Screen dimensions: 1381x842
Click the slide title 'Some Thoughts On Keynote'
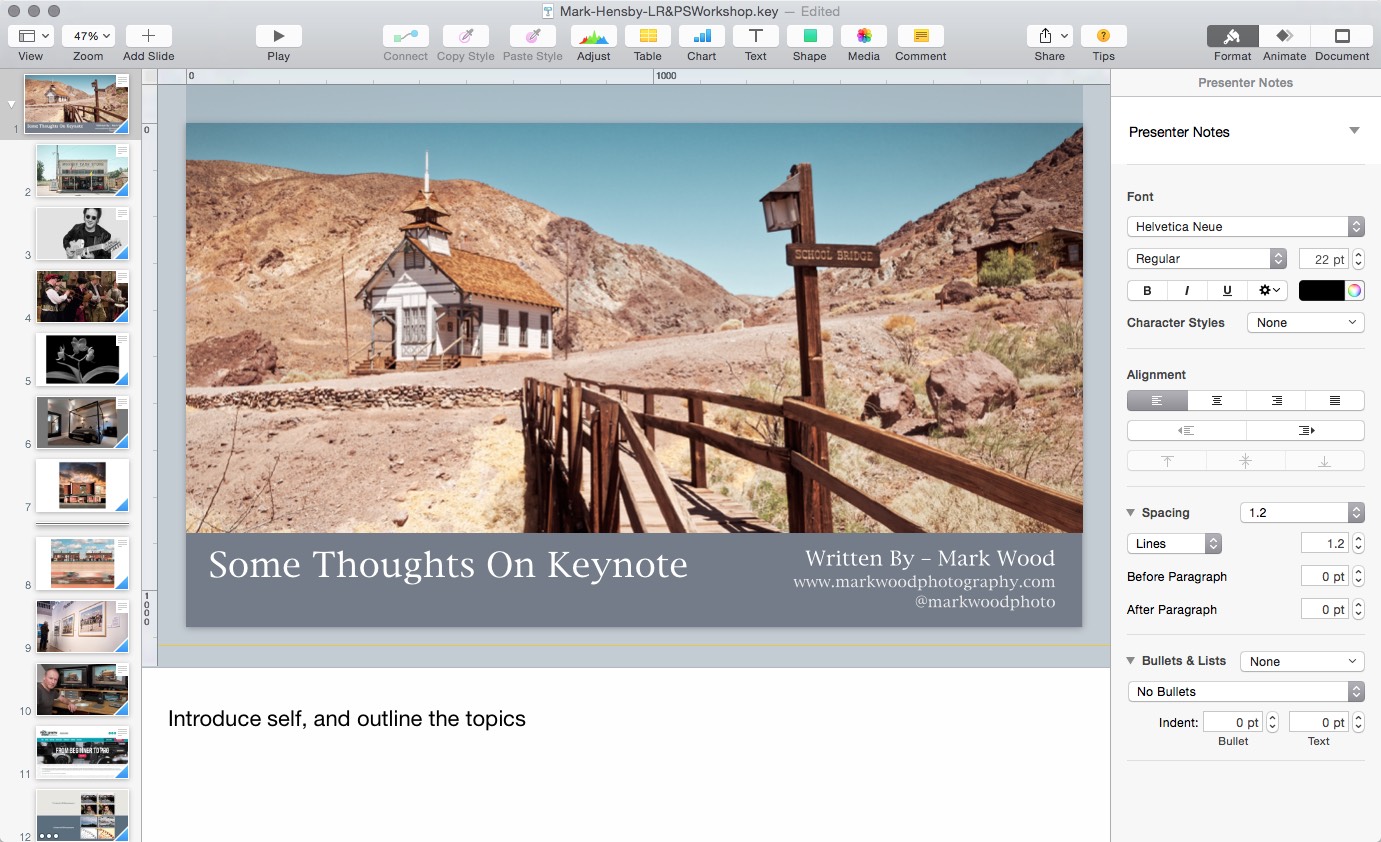point(448,565)
